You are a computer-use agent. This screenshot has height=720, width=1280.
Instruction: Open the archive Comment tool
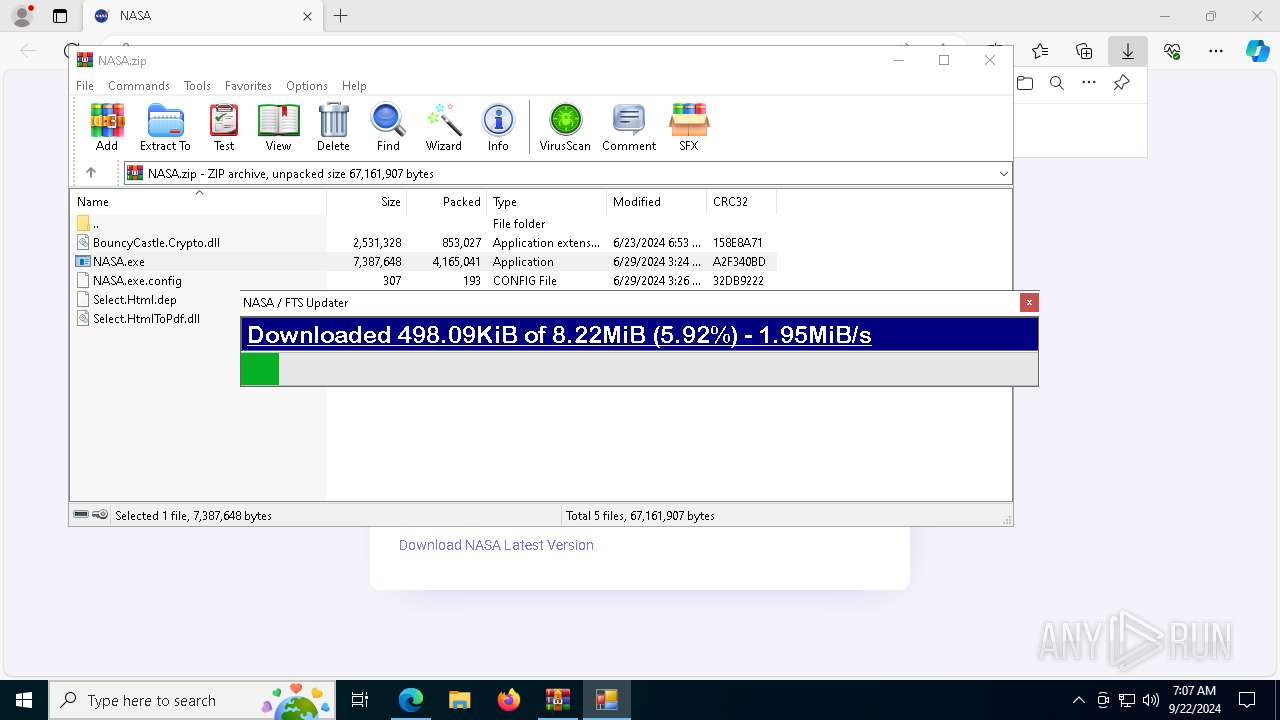[629, 127]
